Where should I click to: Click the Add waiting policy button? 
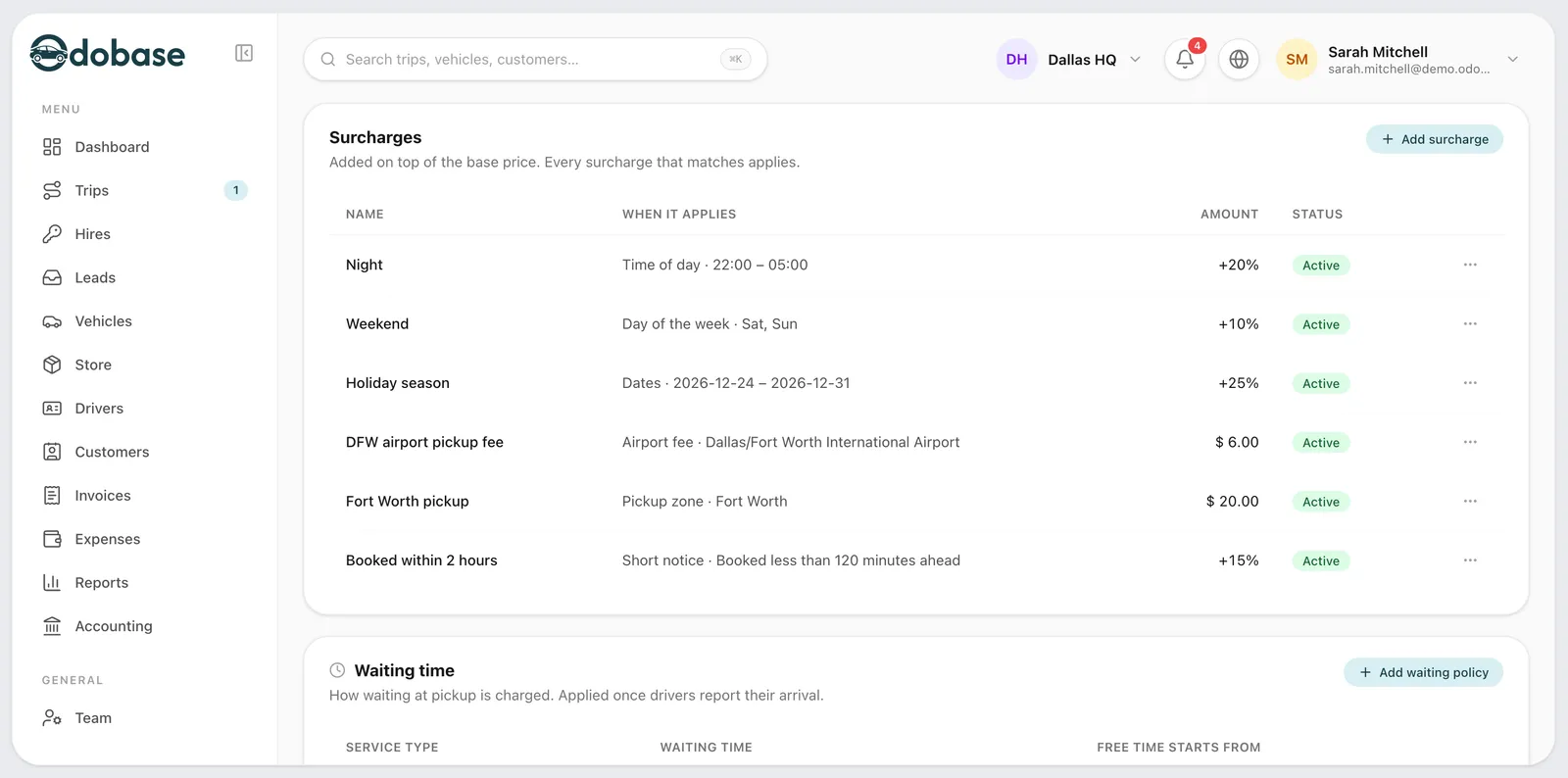[x=1423, y=672]
